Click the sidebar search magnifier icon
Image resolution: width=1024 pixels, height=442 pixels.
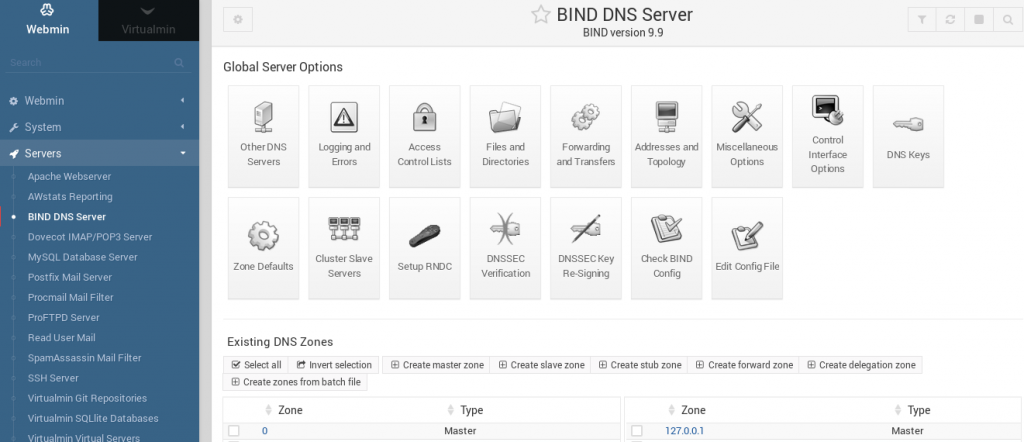pyautogui.click(x=179, y=63)
